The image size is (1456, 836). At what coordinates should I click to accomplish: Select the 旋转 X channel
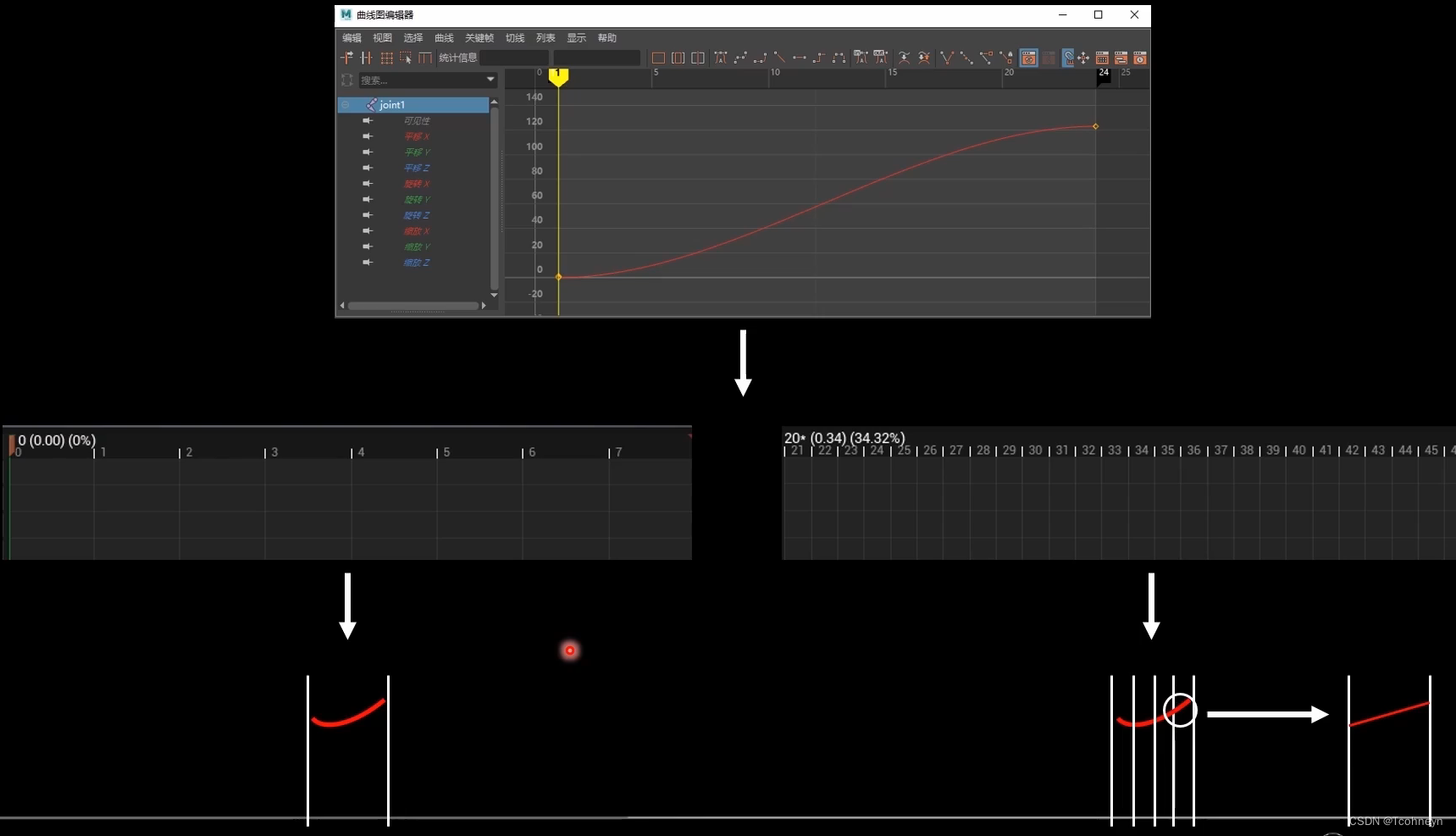point(416,184)
